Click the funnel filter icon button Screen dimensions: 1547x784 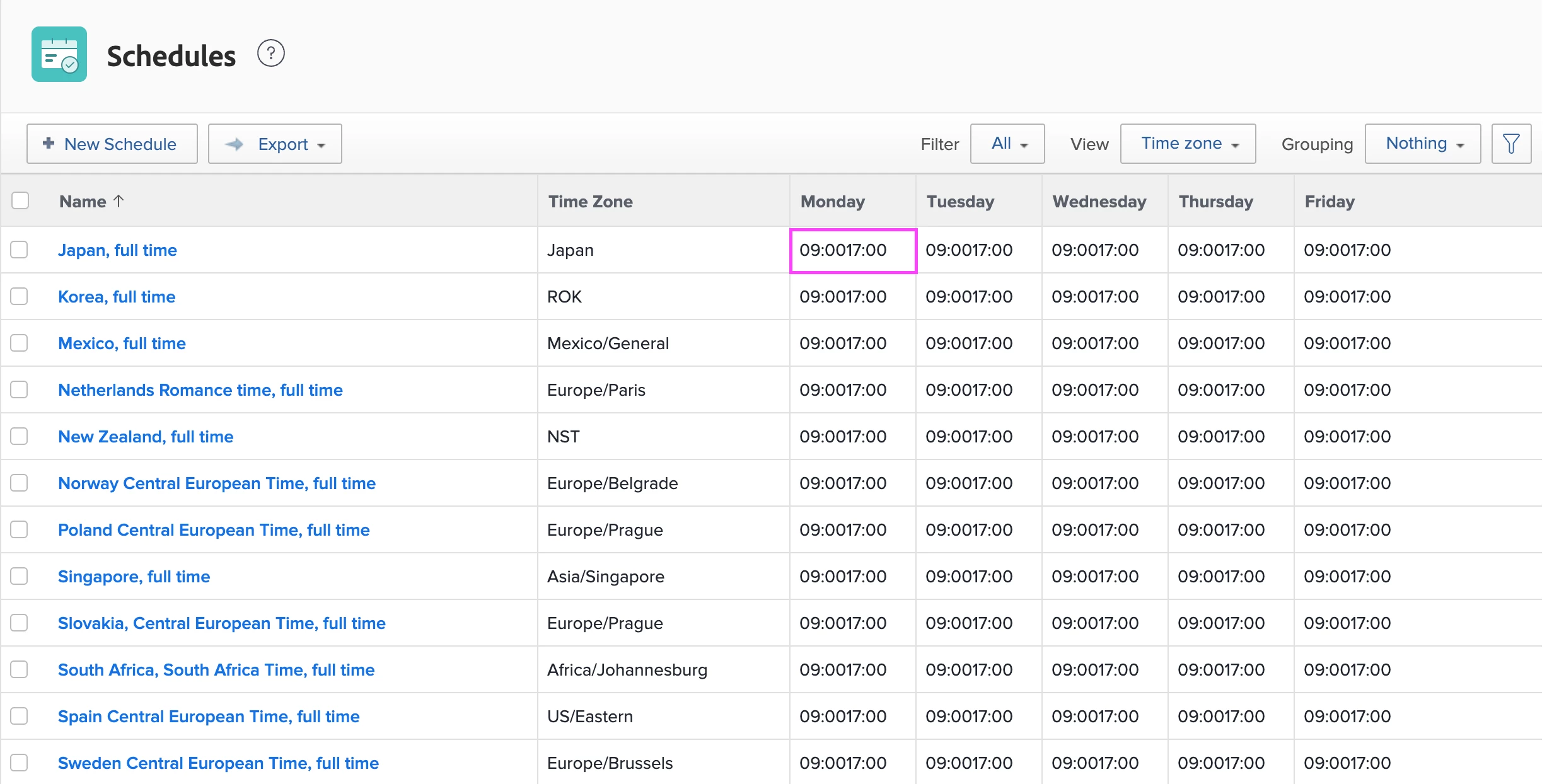coord(1511,144)
